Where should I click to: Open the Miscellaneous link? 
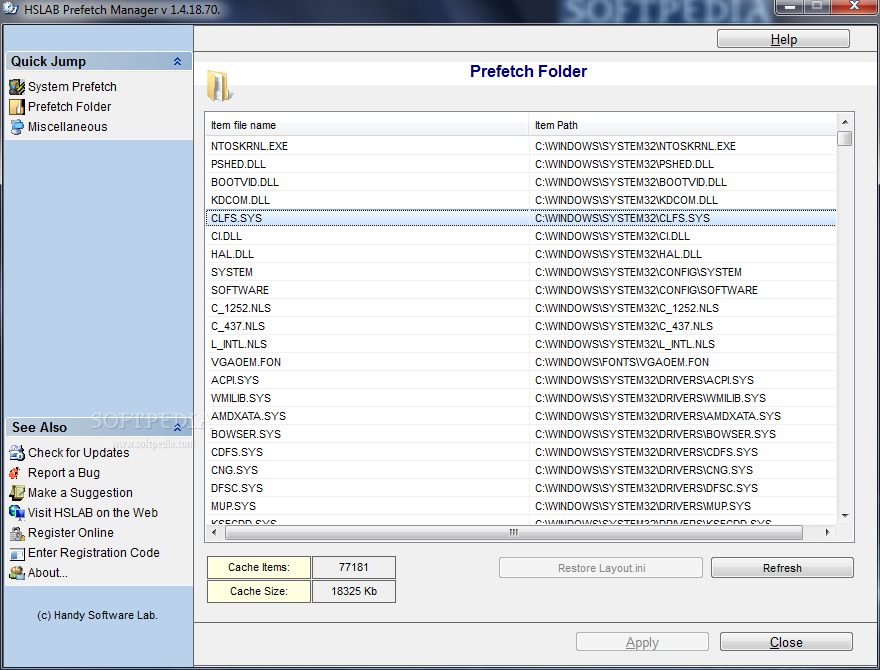(67, 127)
